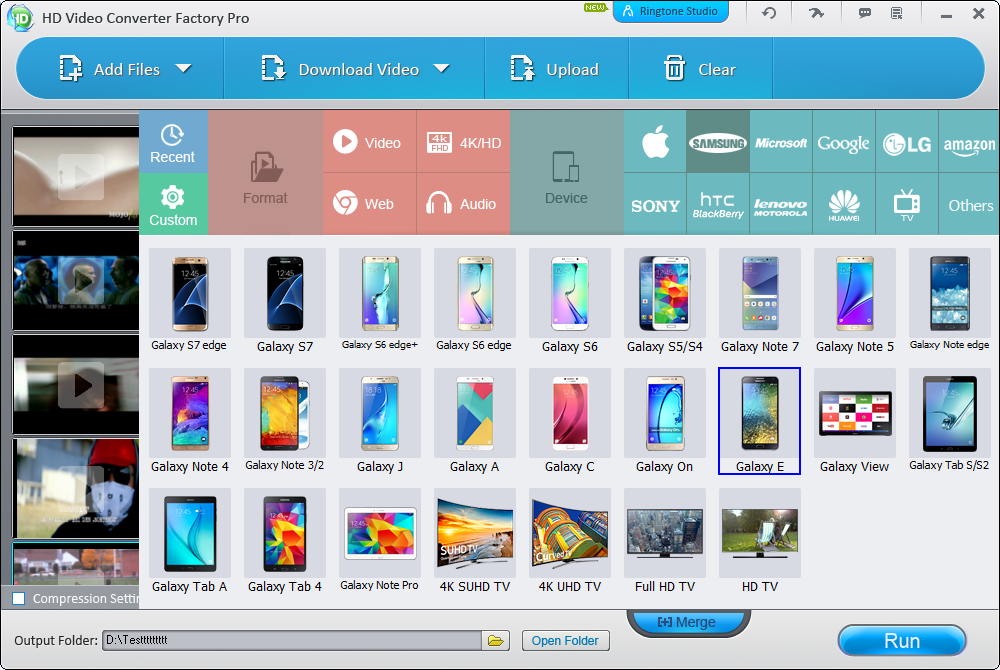Open the Sony device category

(x=655, y=204)
